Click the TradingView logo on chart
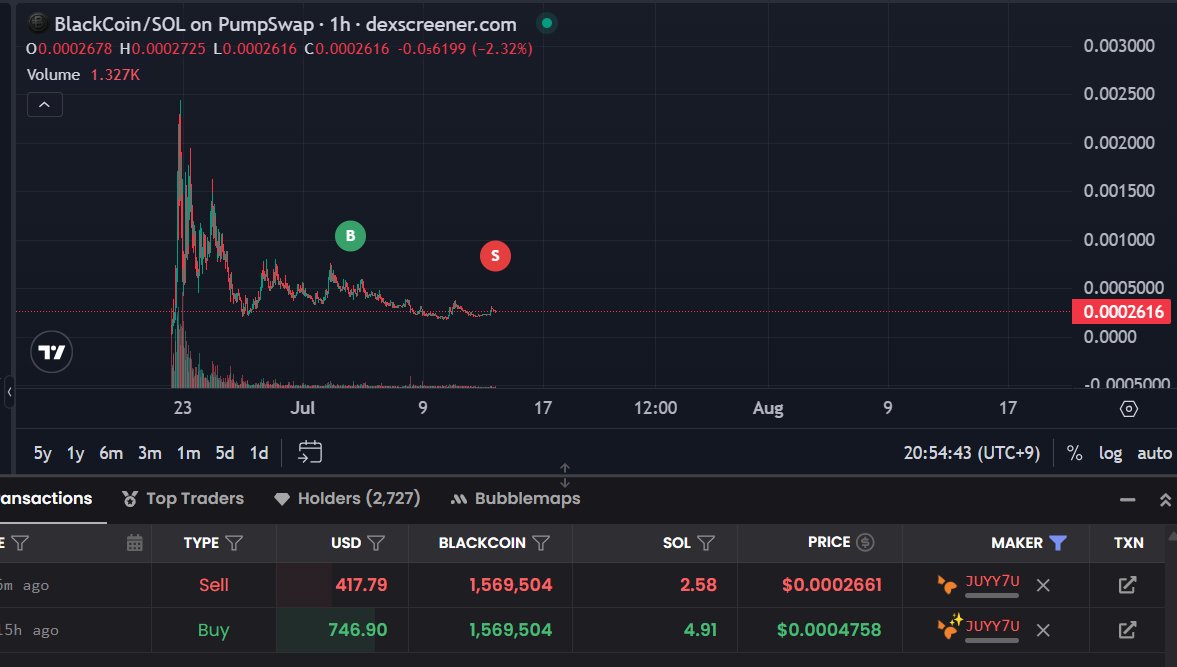Image resolution: width=1177 pixels, height=667 pixels. [x=51, y=352]
